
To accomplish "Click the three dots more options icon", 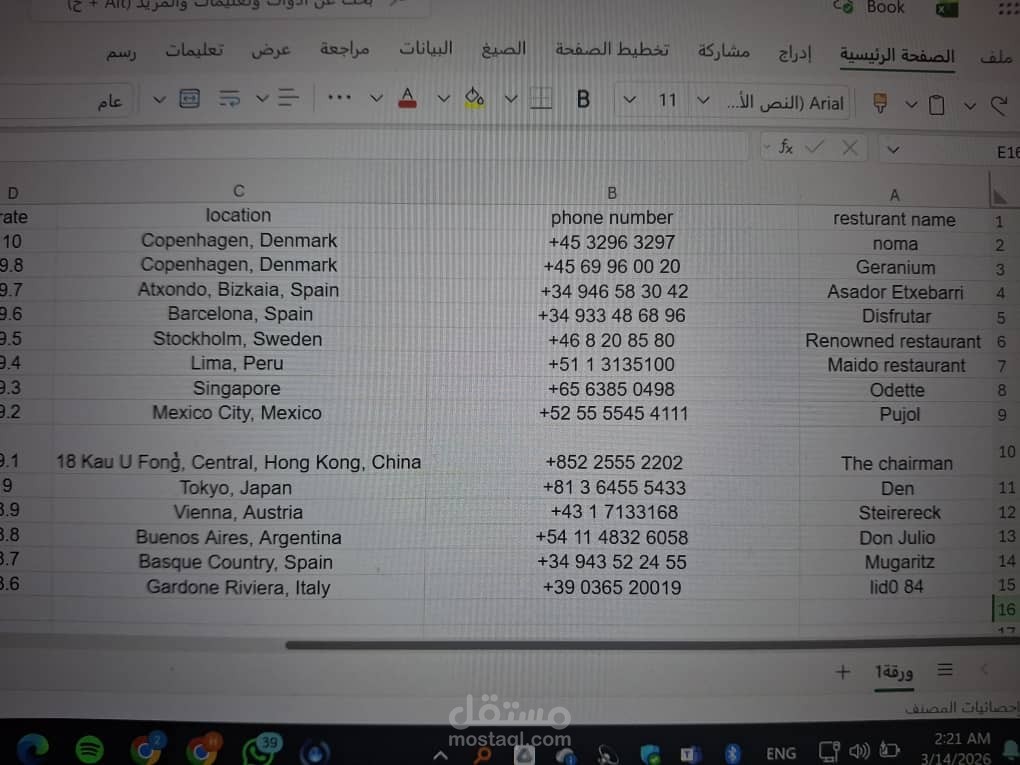I will point(339,98).
